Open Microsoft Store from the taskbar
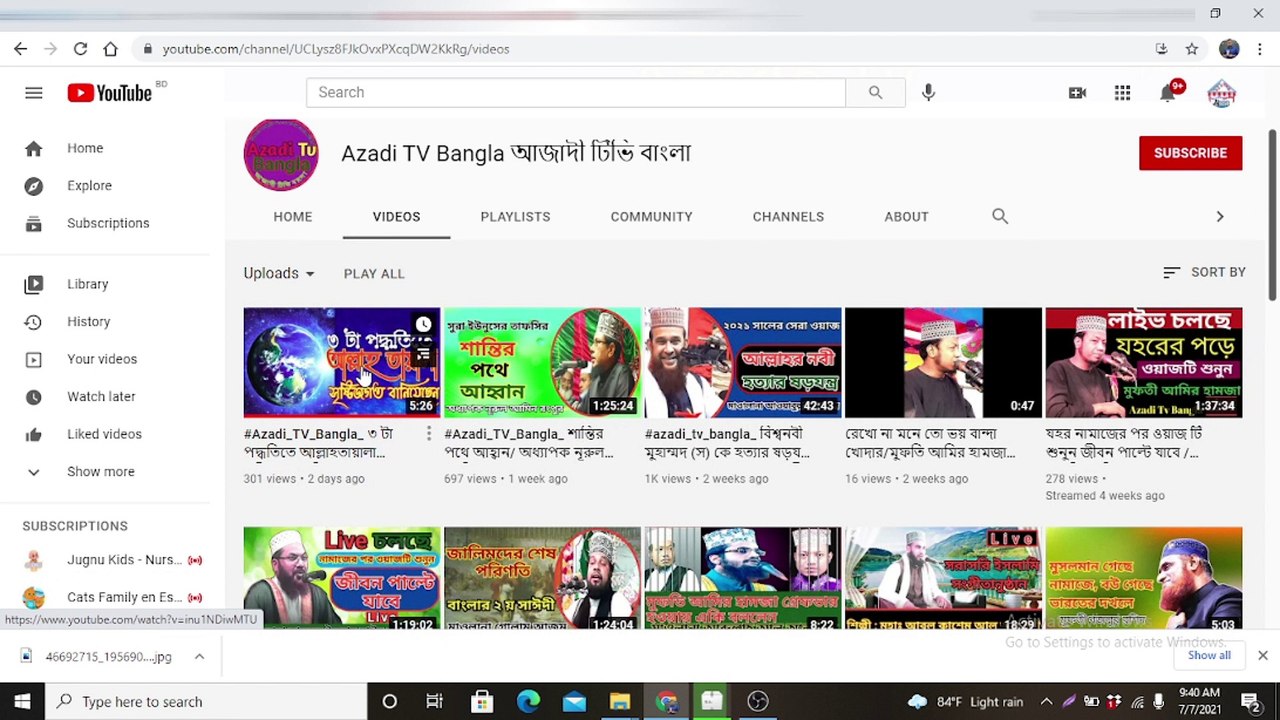1280x720 pixels. coord(482,702)
